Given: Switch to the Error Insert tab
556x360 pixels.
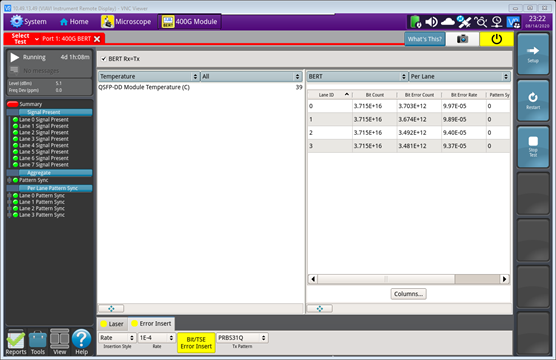Looking at the screenshot, I should [x=151, y=323].
